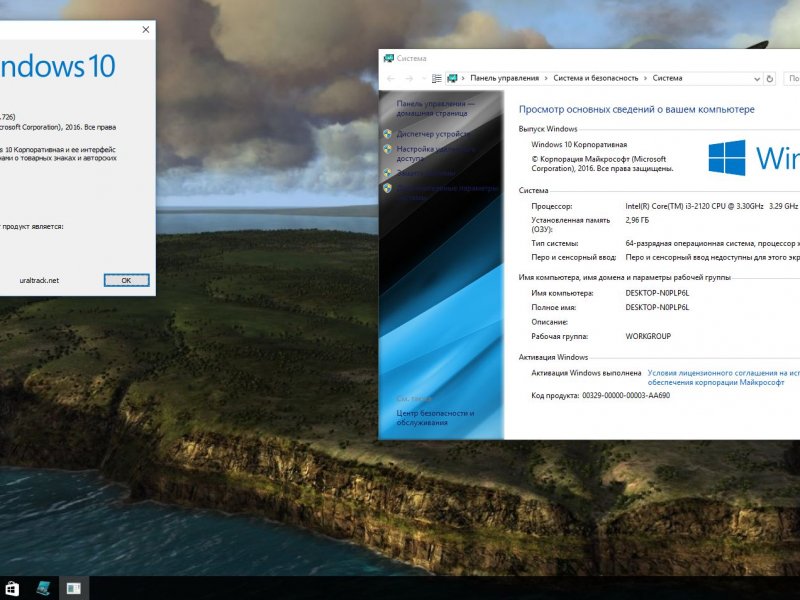
Task: Click DESKTOP-N0PLP6L in the Полное имя row
Action: coord(657,307)
